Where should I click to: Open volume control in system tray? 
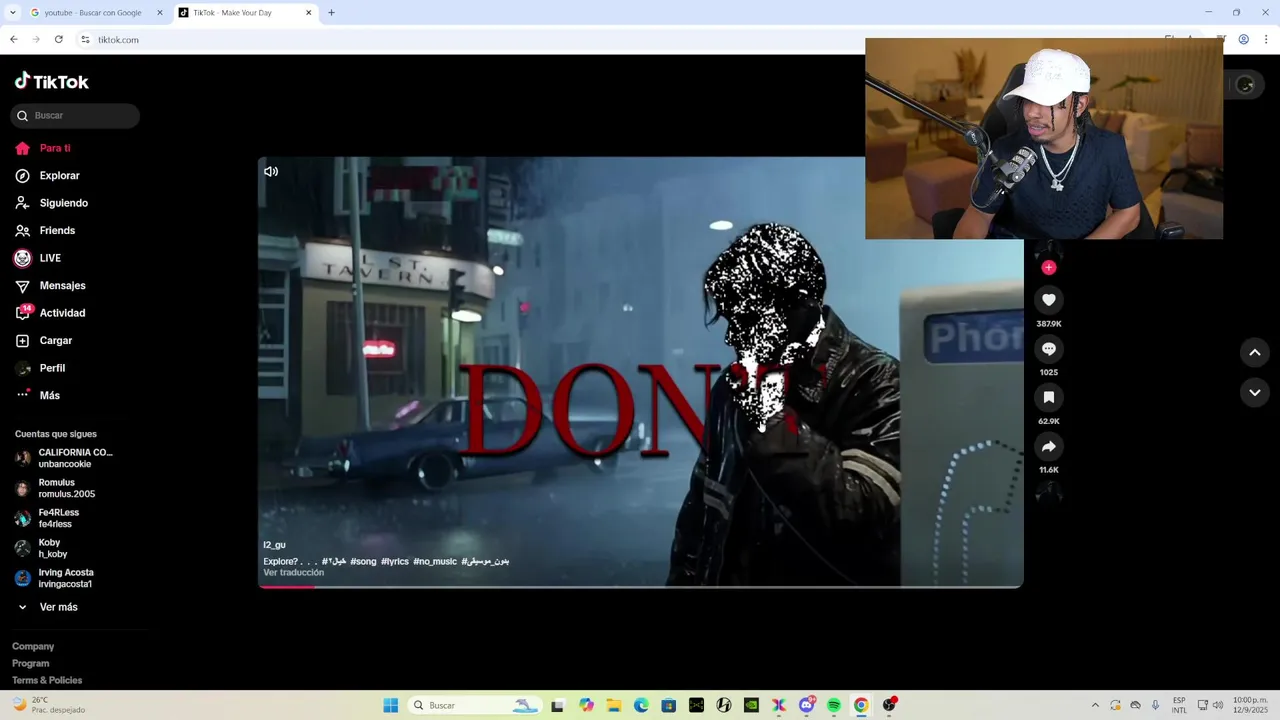tap(1218, 706)
